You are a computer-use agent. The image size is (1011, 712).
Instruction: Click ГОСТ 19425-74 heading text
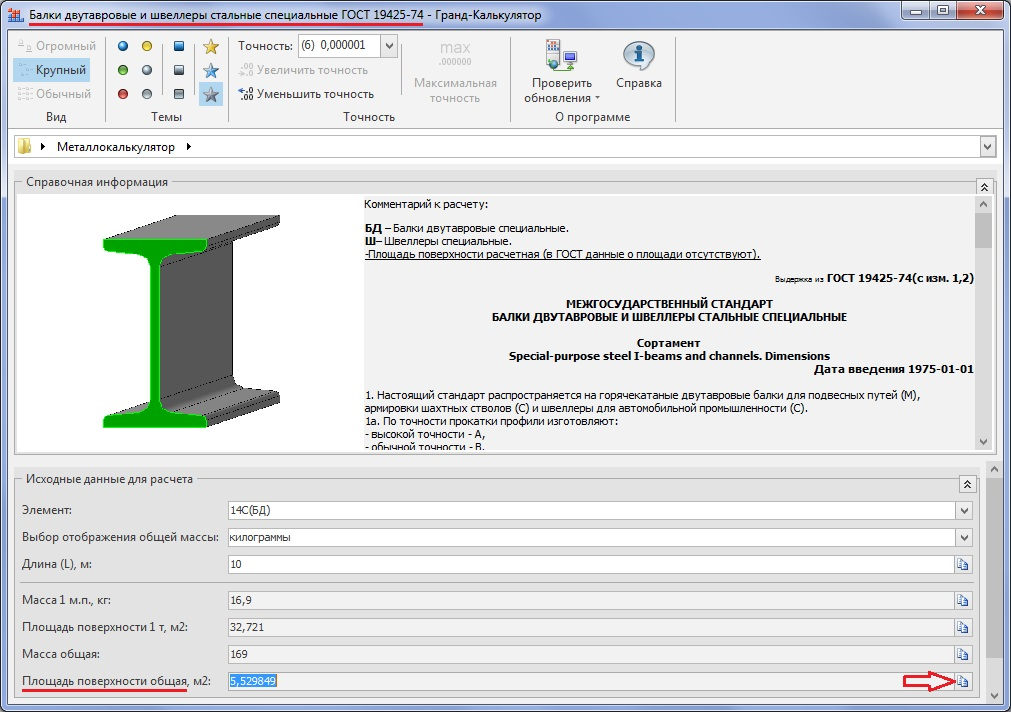[x=899, y=278]
